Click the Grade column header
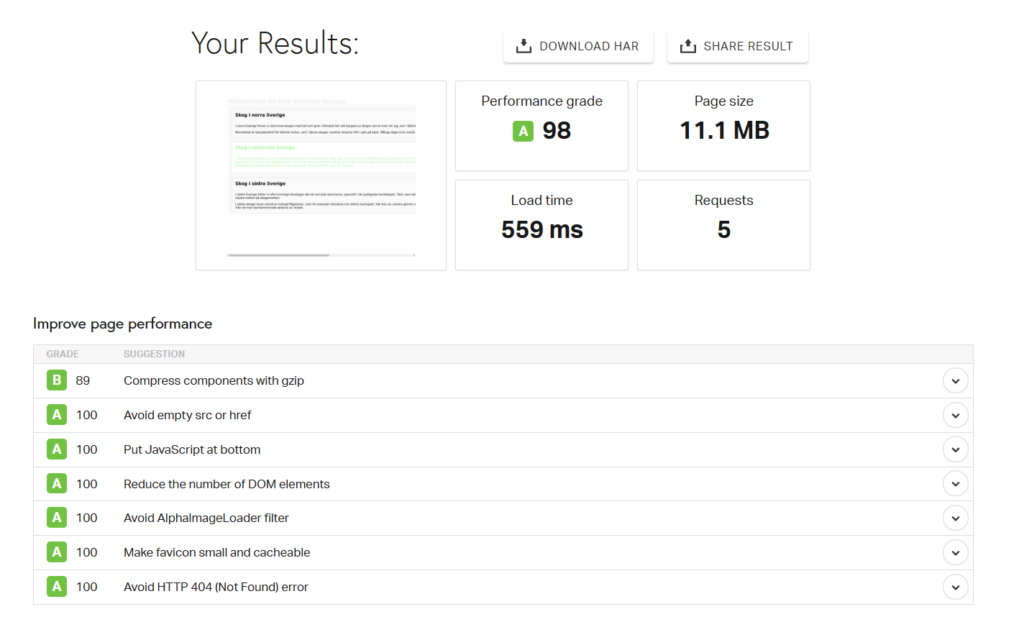Image resolution: width=1024 pixels, height=622 pixels. (x=63, y=354)
